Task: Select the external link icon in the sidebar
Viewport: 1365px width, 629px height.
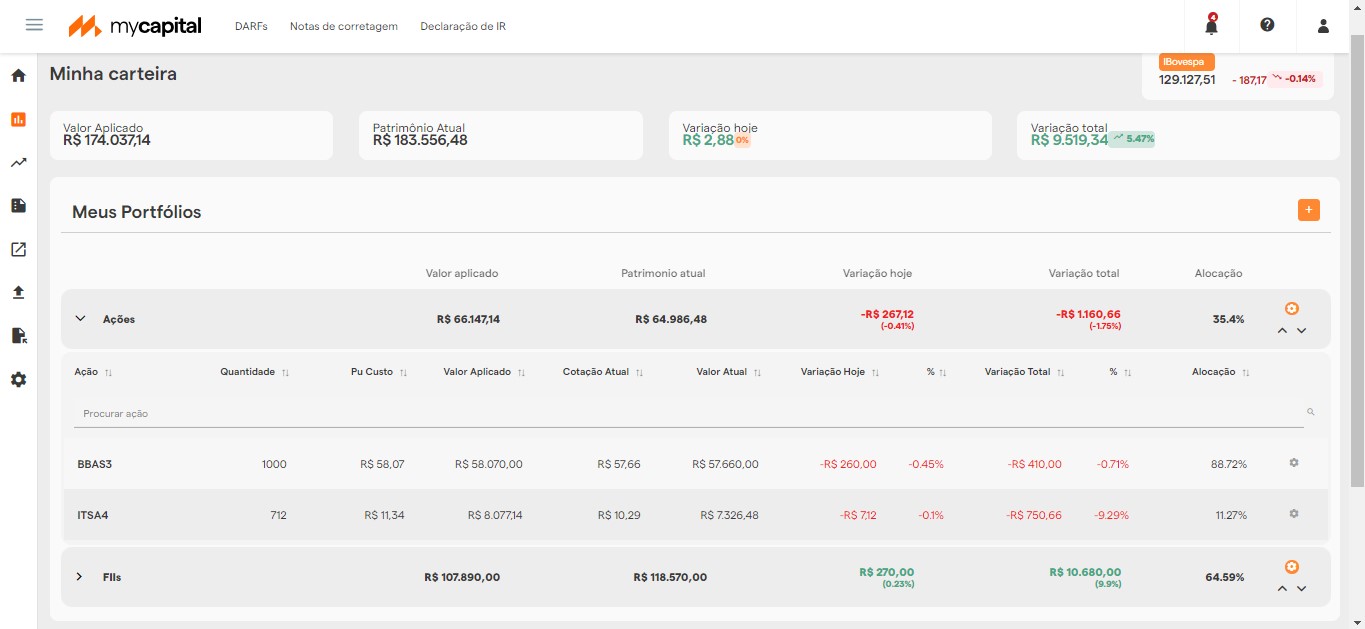Action: point(17,249)
